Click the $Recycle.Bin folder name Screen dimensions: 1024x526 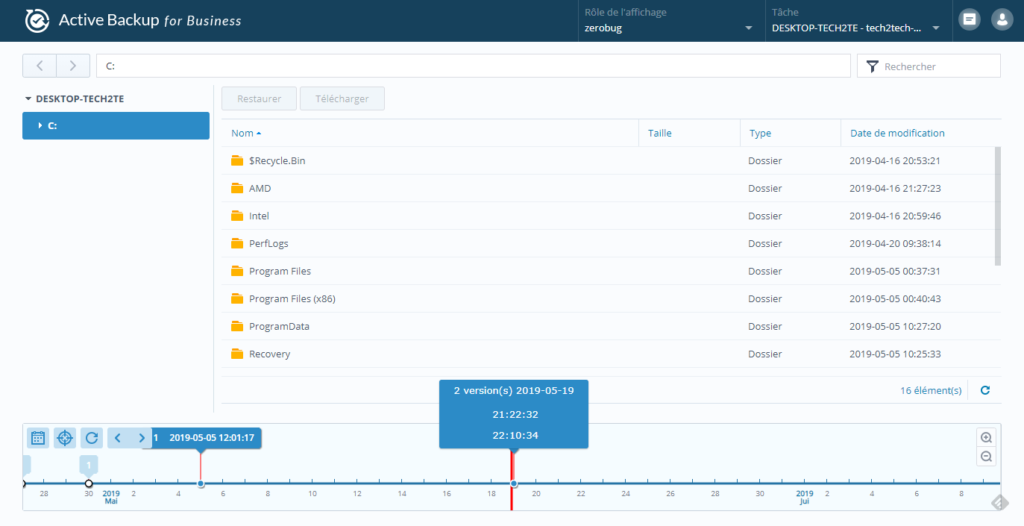pos(277,161)
